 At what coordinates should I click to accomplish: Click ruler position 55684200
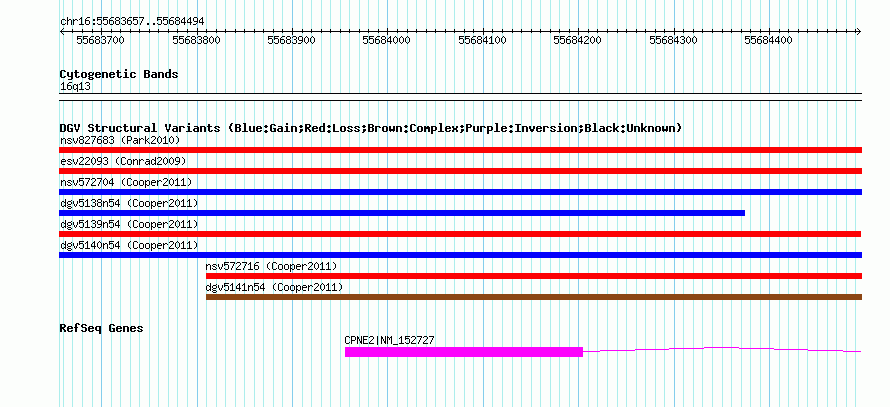point(577,40)
